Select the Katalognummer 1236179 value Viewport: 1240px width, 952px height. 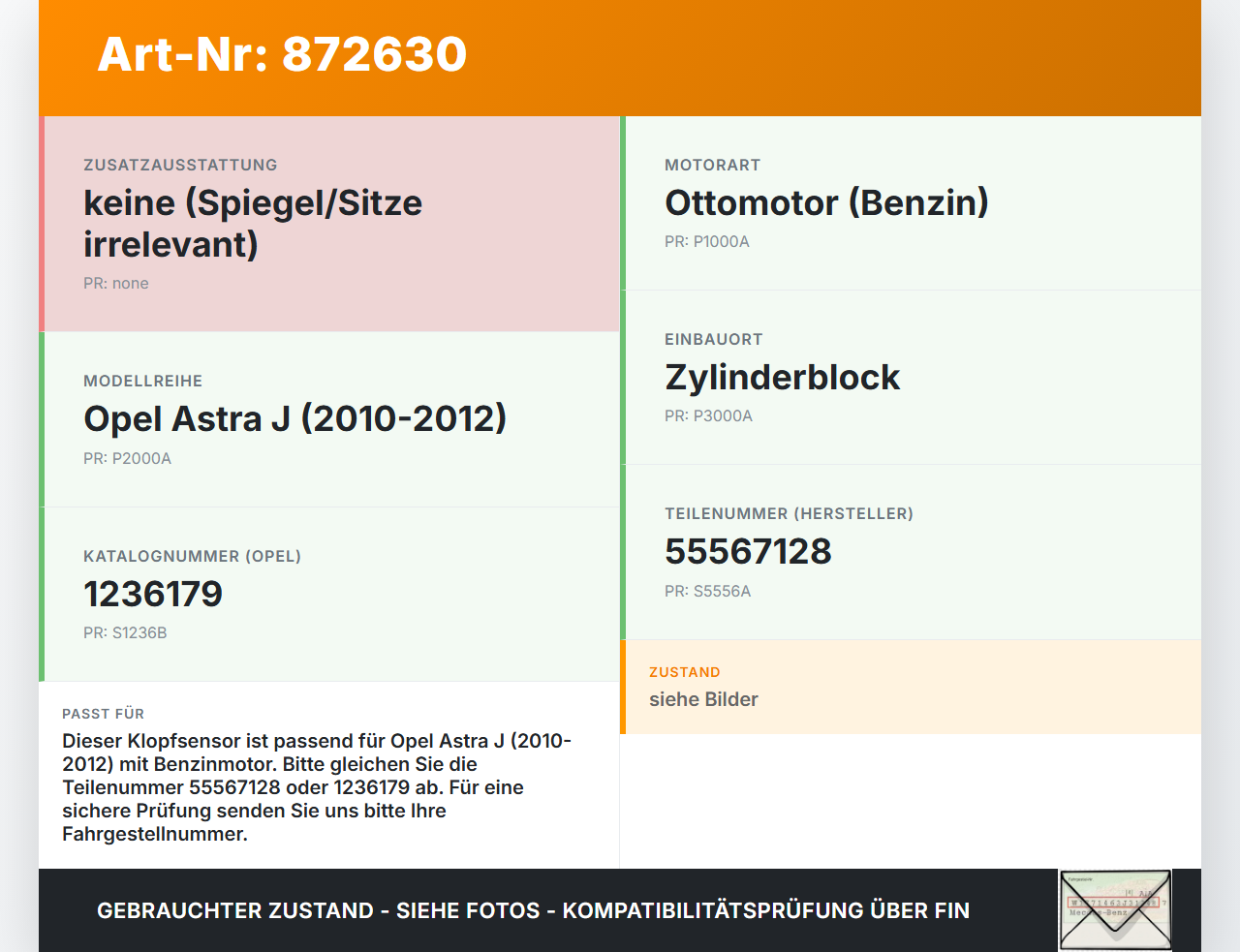(x=153, y=594)
